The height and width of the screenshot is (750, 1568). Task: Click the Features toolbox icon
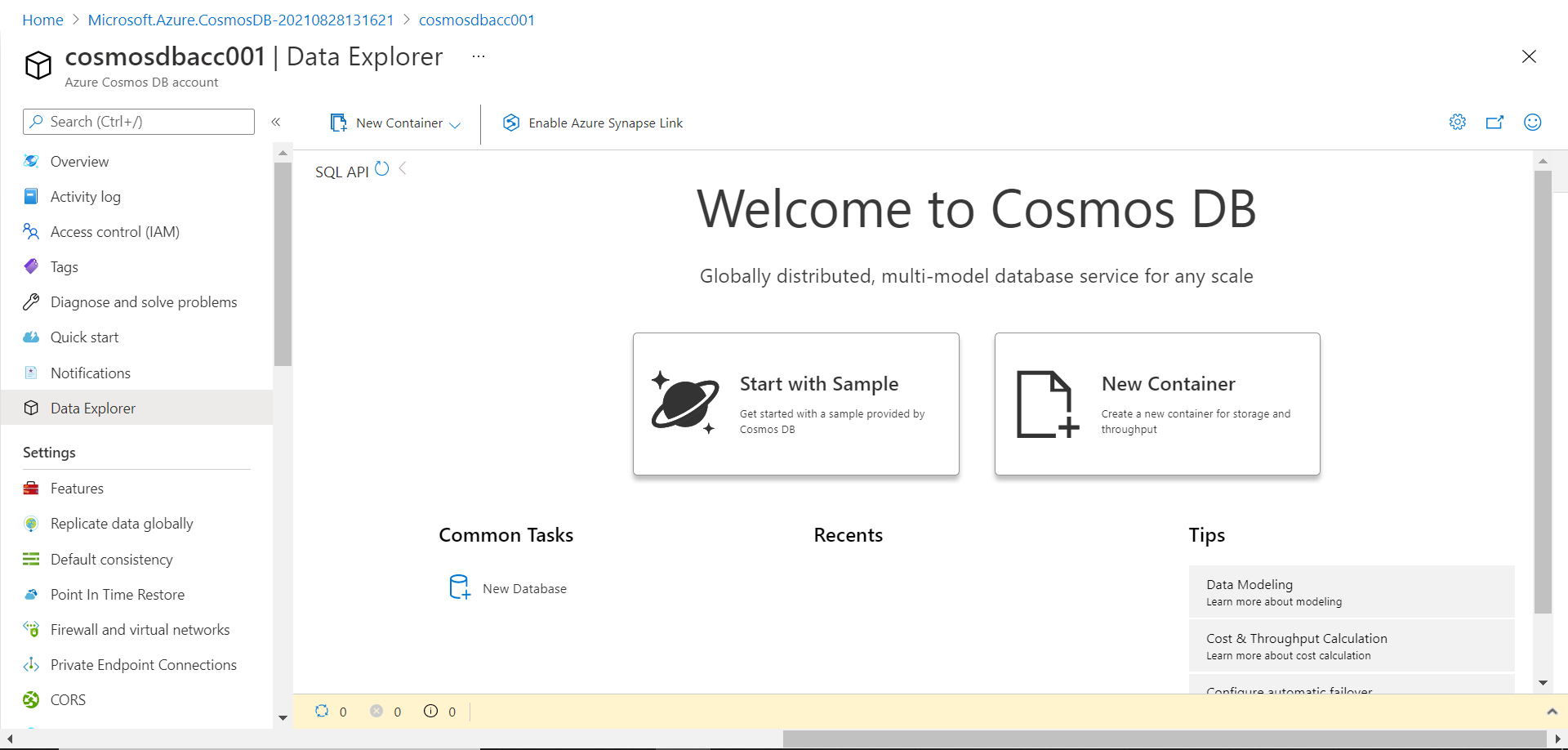pyautogui.click(x=31, y=488)
